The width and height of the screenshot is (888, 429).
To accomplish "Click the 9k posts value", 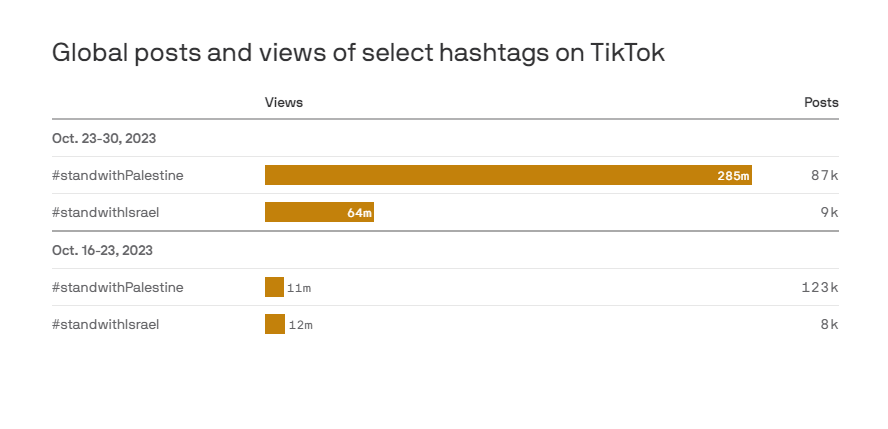I will pyautogui.click(x=829, y=213).
